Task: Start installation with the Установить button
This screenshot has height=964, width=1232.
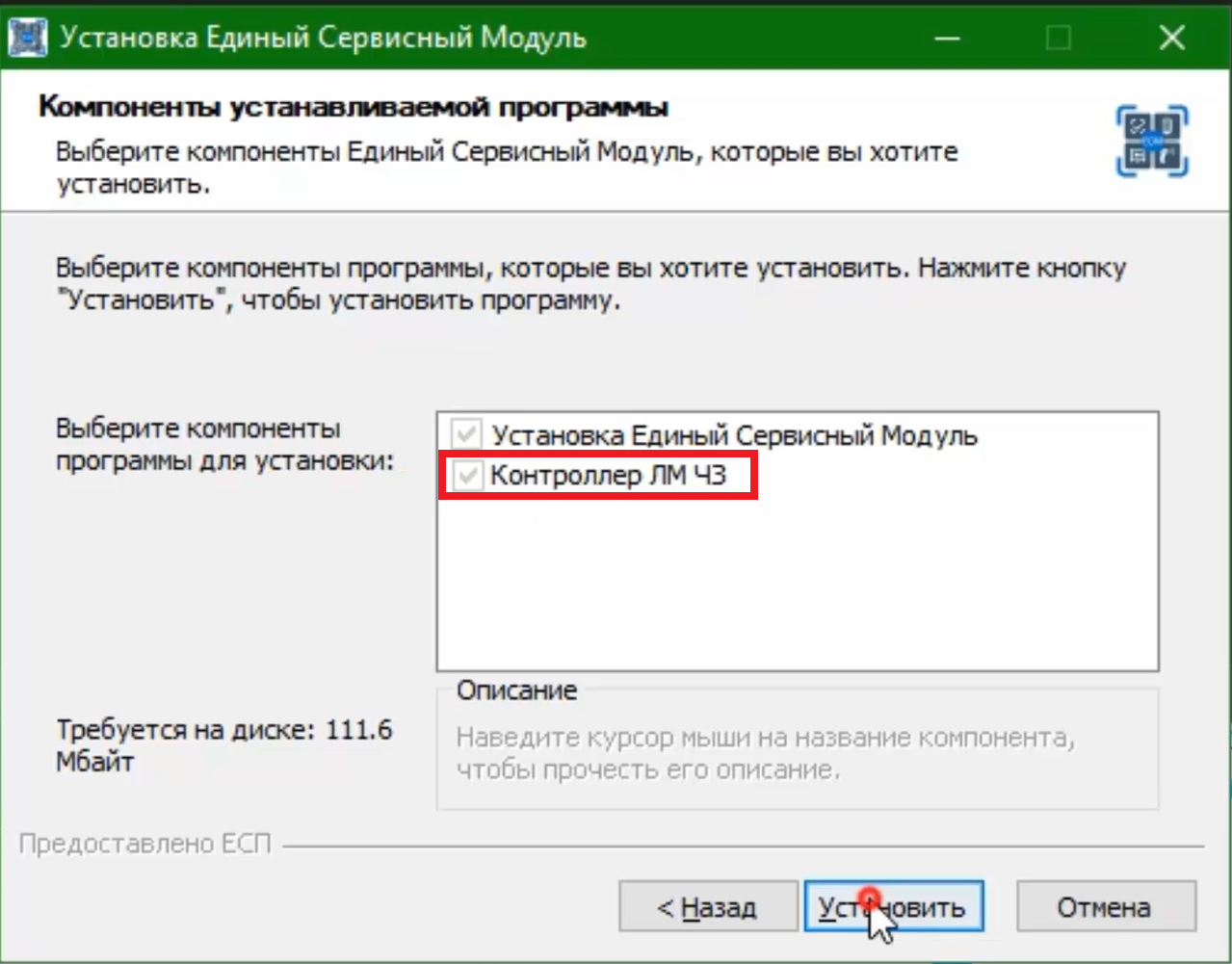Action: (893, 906)
